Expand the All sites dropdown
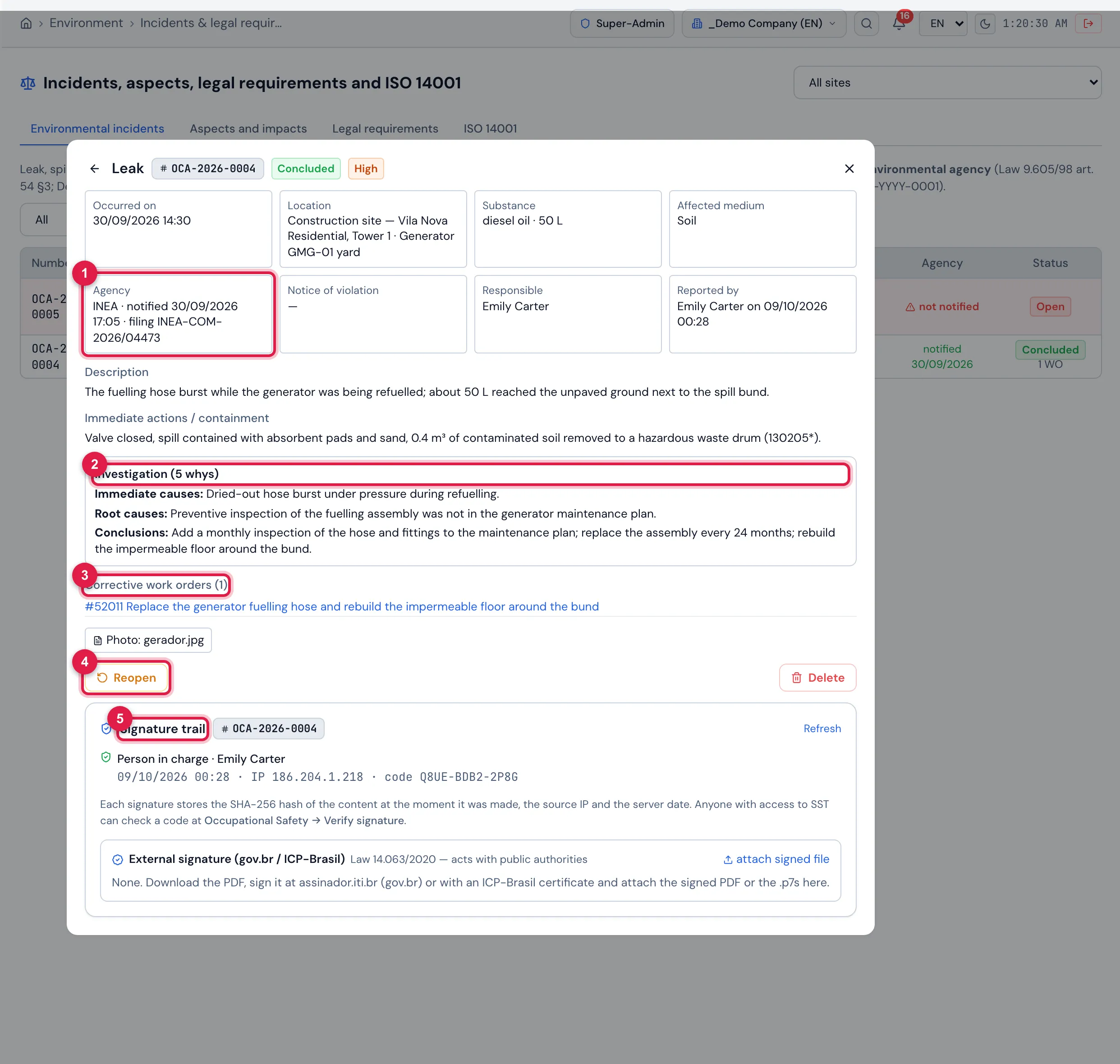The width and height of the screenshot is (1120, 1064). [x=947, y=83]
